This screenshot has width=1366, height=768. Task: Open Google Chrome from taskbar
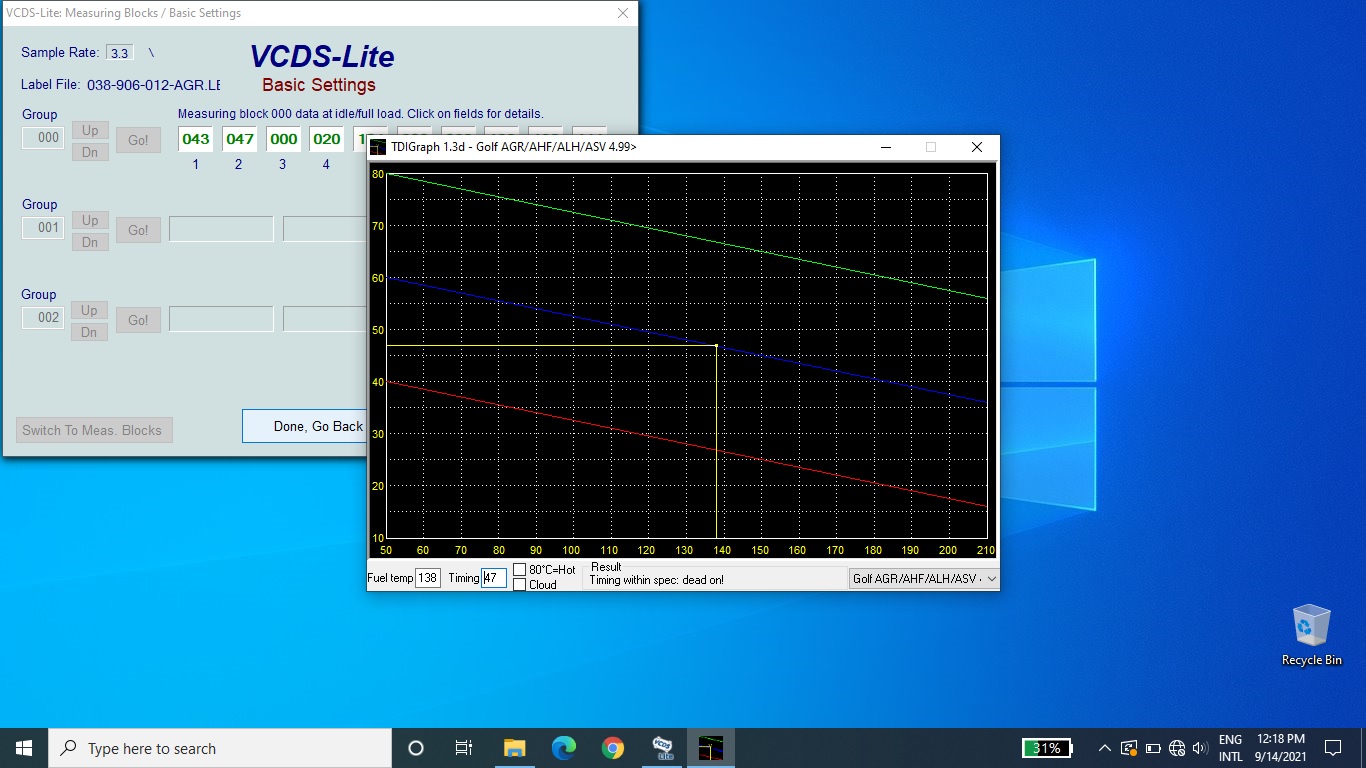pyautogui.click(x=613, y=748)
